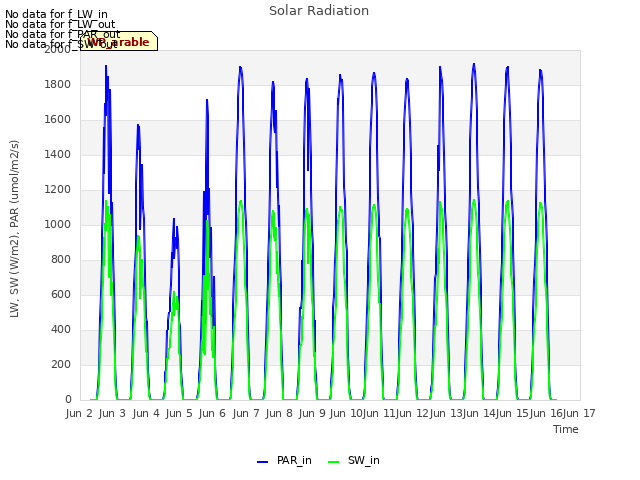Click the 400 y-axis tick label
This screenshot has height=480, width=640.
(x=61, y=329)
